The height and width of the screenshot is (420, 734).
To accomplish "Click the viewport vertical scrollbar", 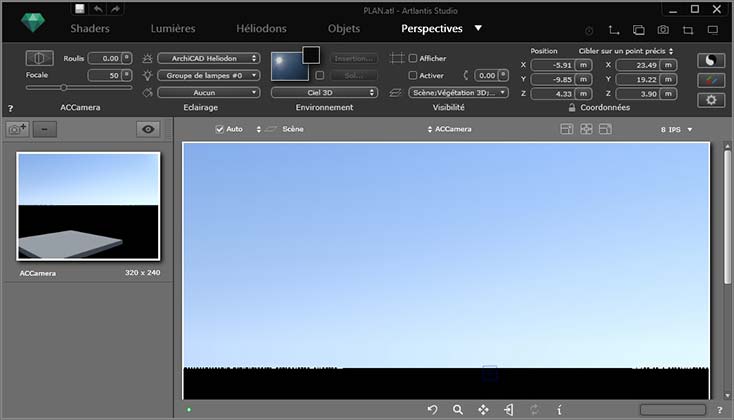I will 727,218.
